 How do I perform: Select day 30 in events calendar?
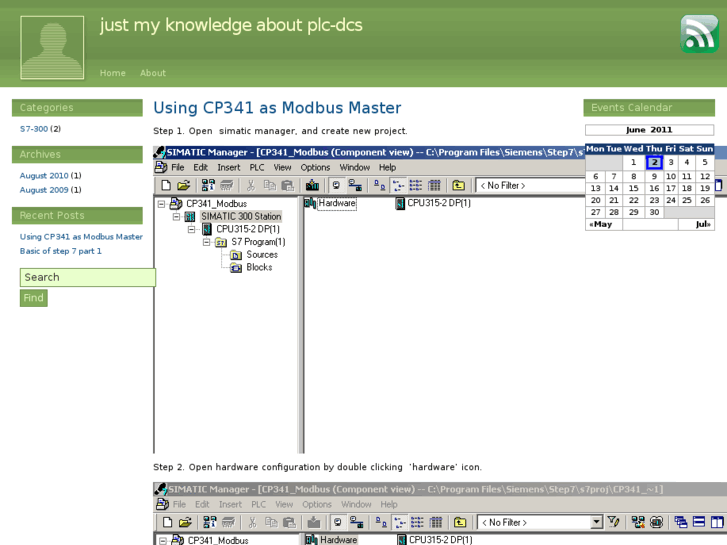(x=654, y=212)
